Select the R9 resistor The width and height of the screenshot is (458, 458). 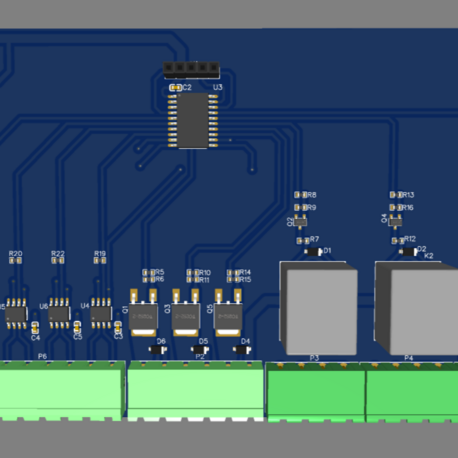pos(301,207)
